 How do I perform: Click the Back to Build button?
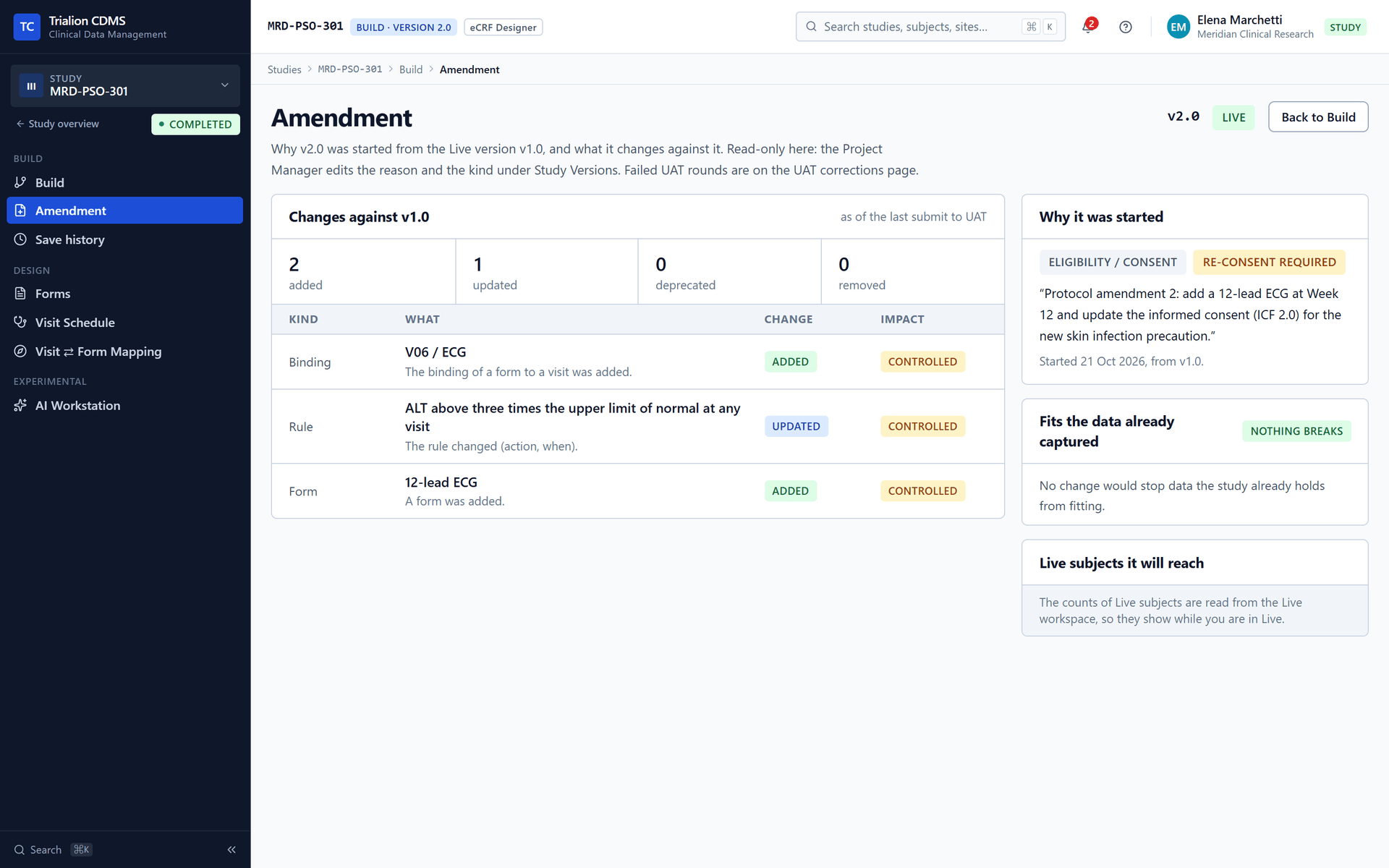point(1318,117)
